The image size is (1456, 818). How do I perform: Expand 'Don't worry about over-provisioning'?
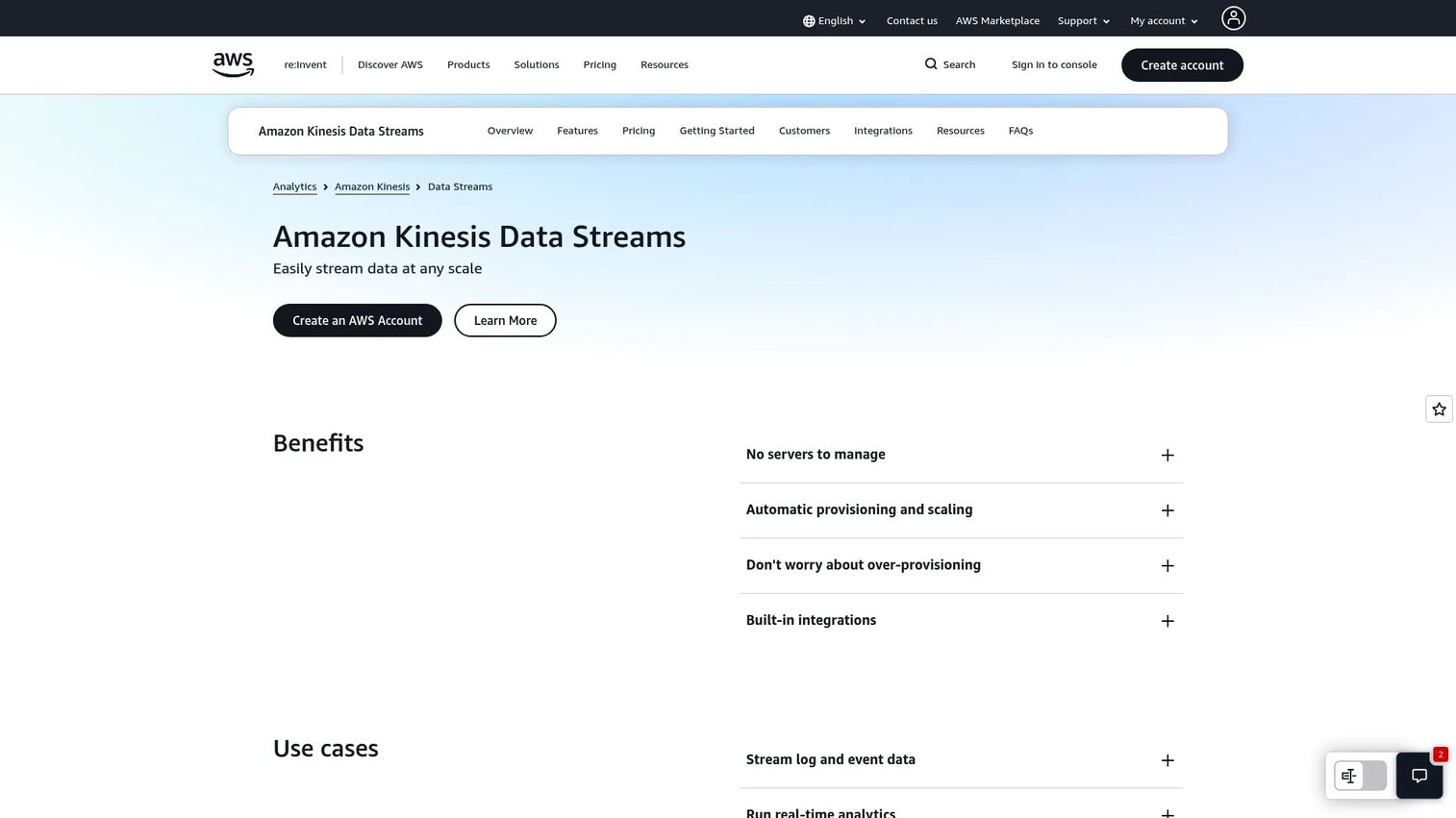click(x=961, y=565)
